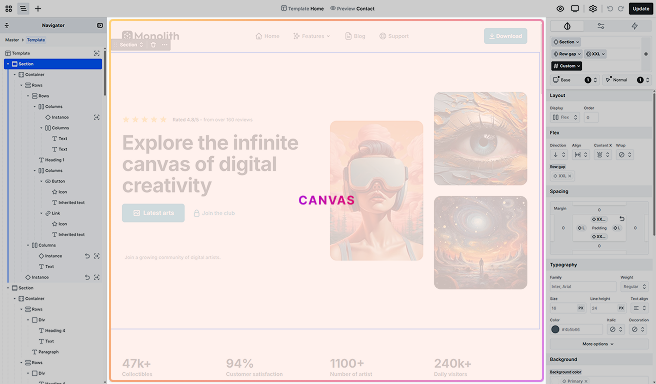Reset padding with the undo icon
656x384 pixels.
(622, 219)
